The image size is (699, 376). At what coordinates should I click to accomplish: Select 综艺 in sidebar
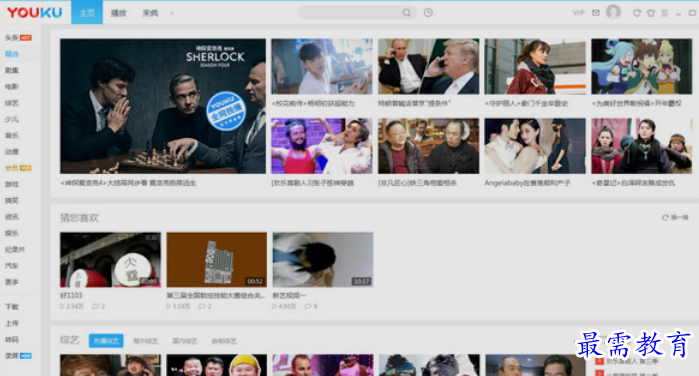pyautogui.click(x=12, y=103)
